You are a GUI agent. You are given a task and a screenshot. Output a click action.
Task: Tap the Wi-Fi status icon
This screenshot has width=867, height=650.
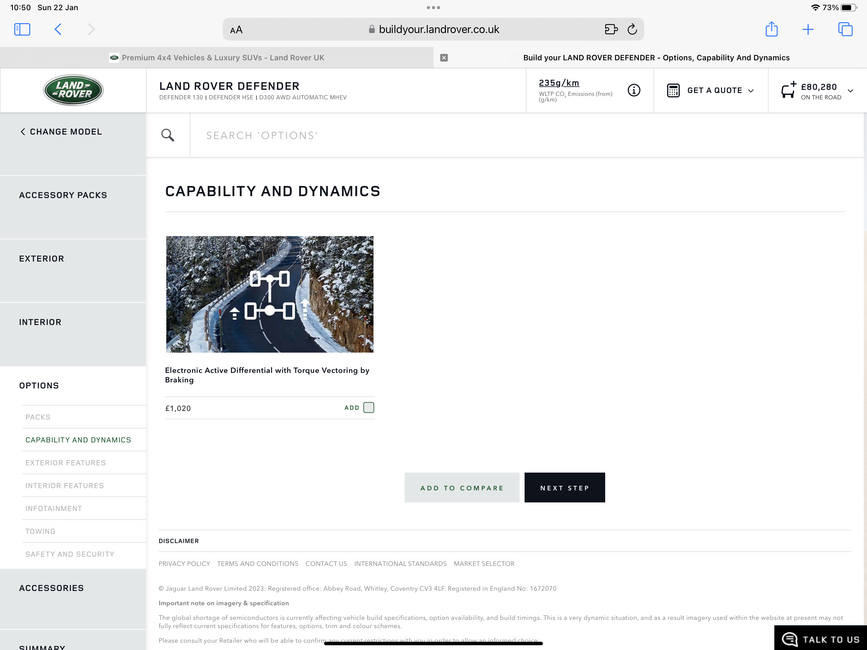pyautogui.click(x=815, y=8)
